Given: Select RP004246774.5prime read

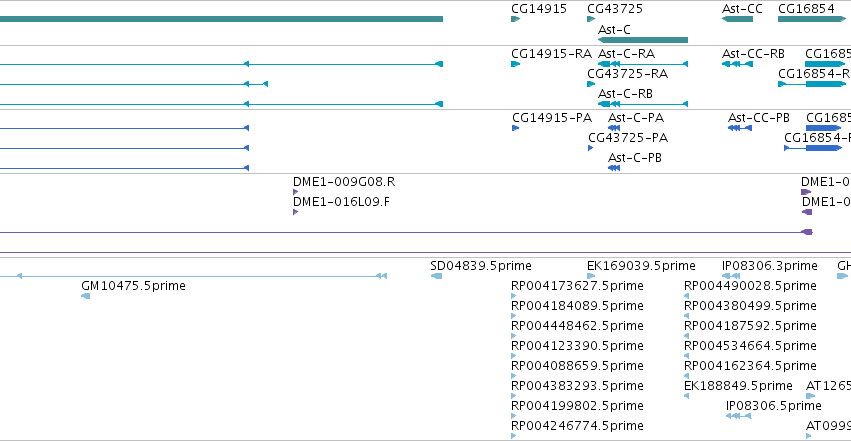Looking at the screenshot, I should (577, 426).
